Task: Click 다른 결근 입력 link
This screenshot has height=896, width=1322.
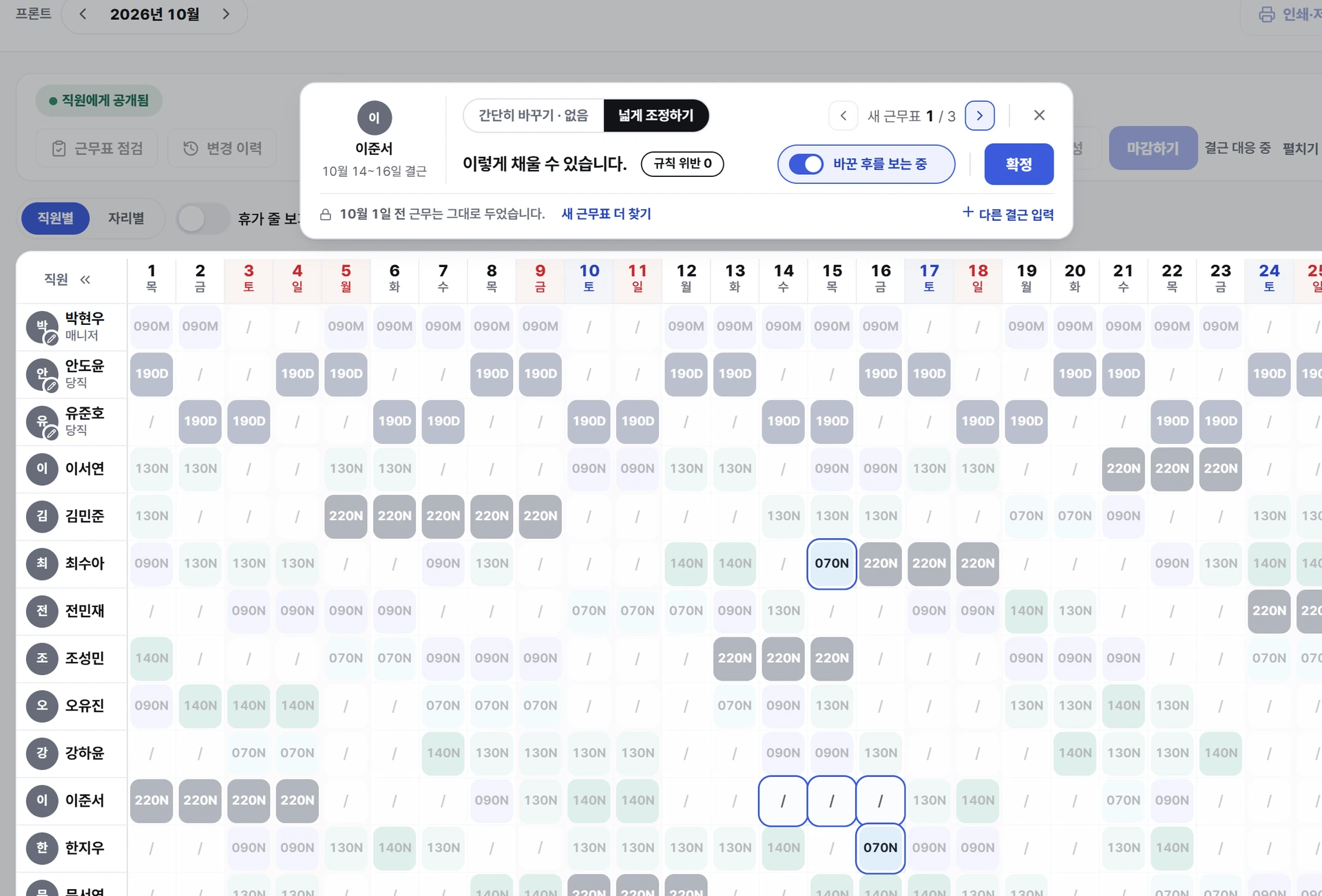Action: coord(1008,214)
